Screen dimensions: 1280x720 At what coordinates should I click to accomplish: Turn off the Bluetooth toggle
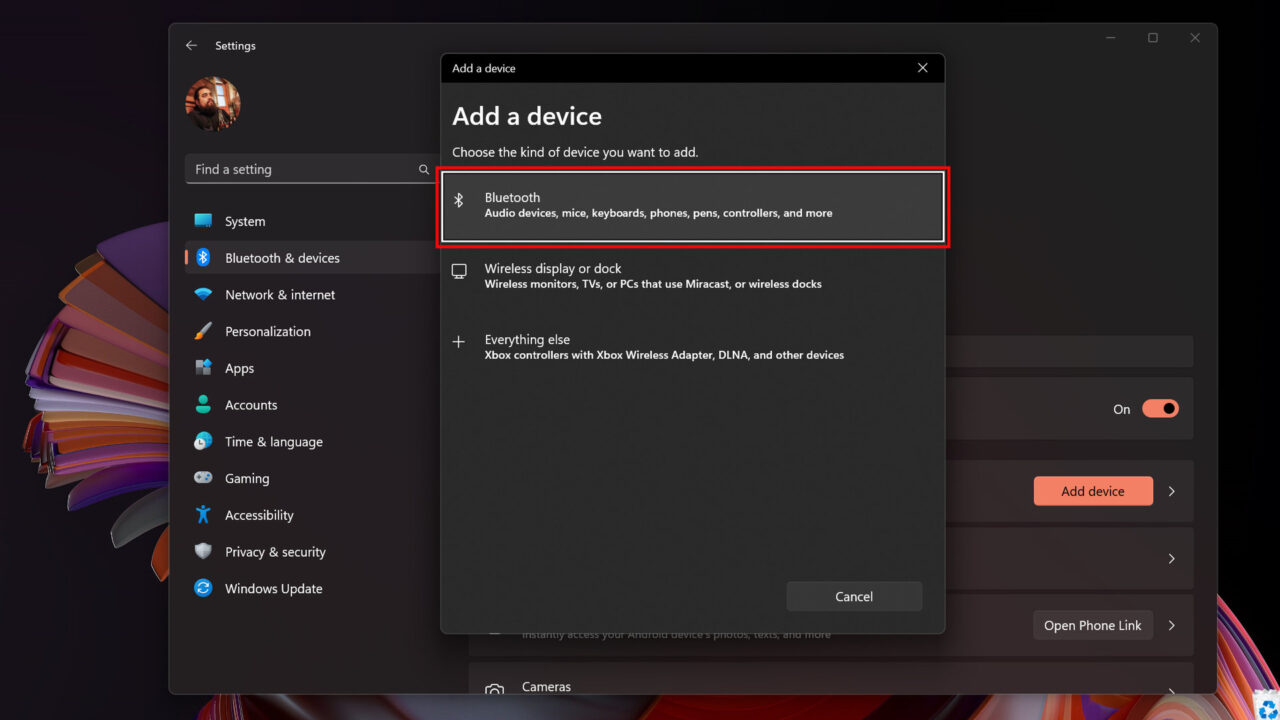[x=1159, y=408]
